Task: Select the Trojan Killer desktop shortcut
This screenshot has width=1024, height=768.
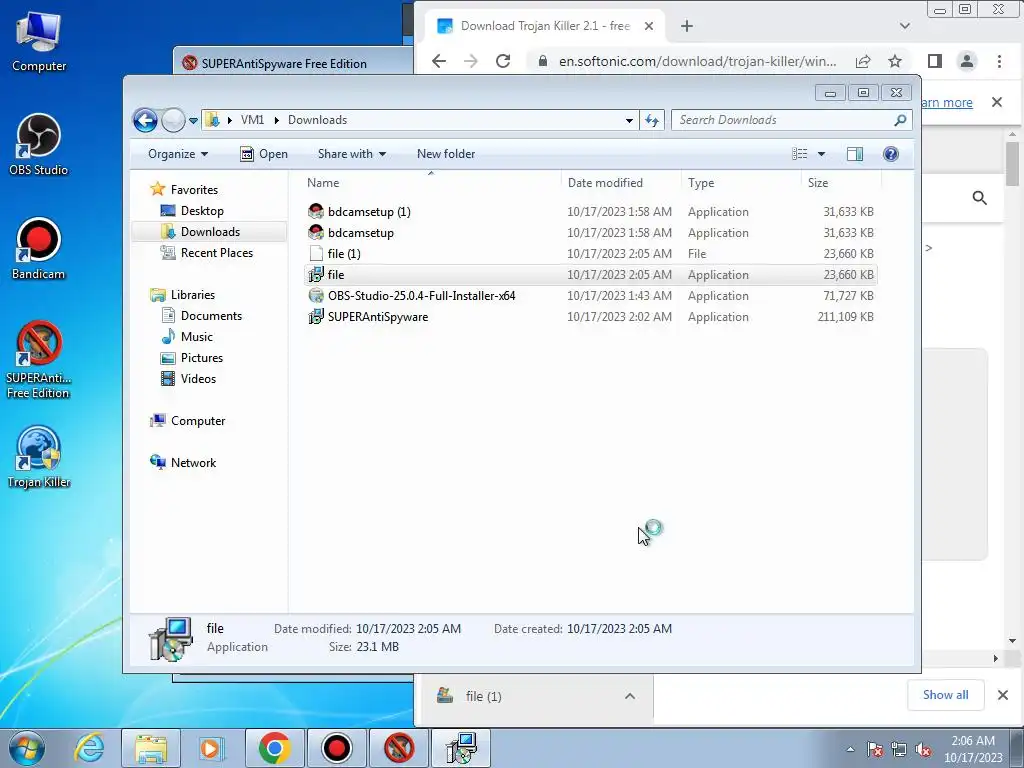Action: 39,456
